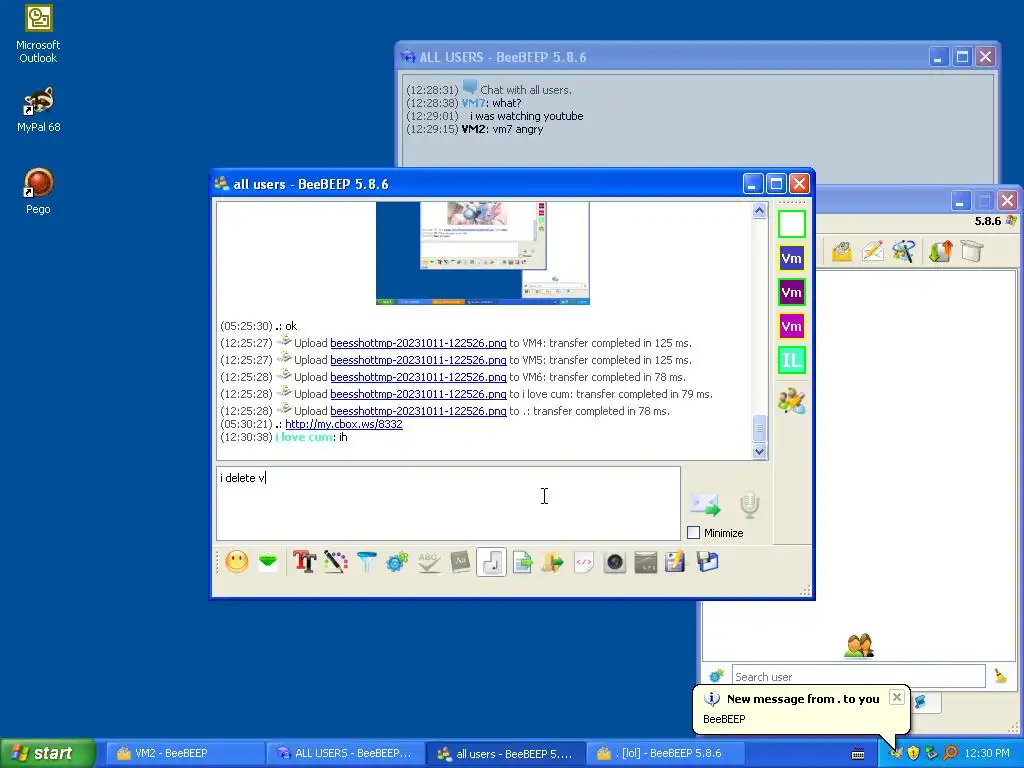Click the floppy disk with pencil icon
This screenshot has width=1024, height=768.
675,562
